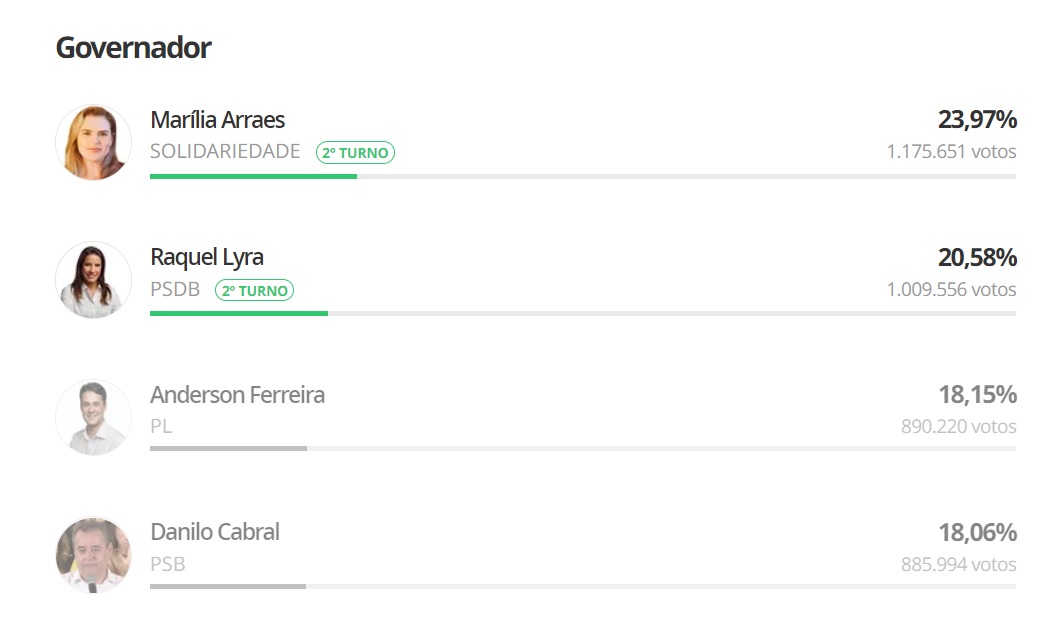Click Raquel Lyra candidate photo

coord(93,279)
